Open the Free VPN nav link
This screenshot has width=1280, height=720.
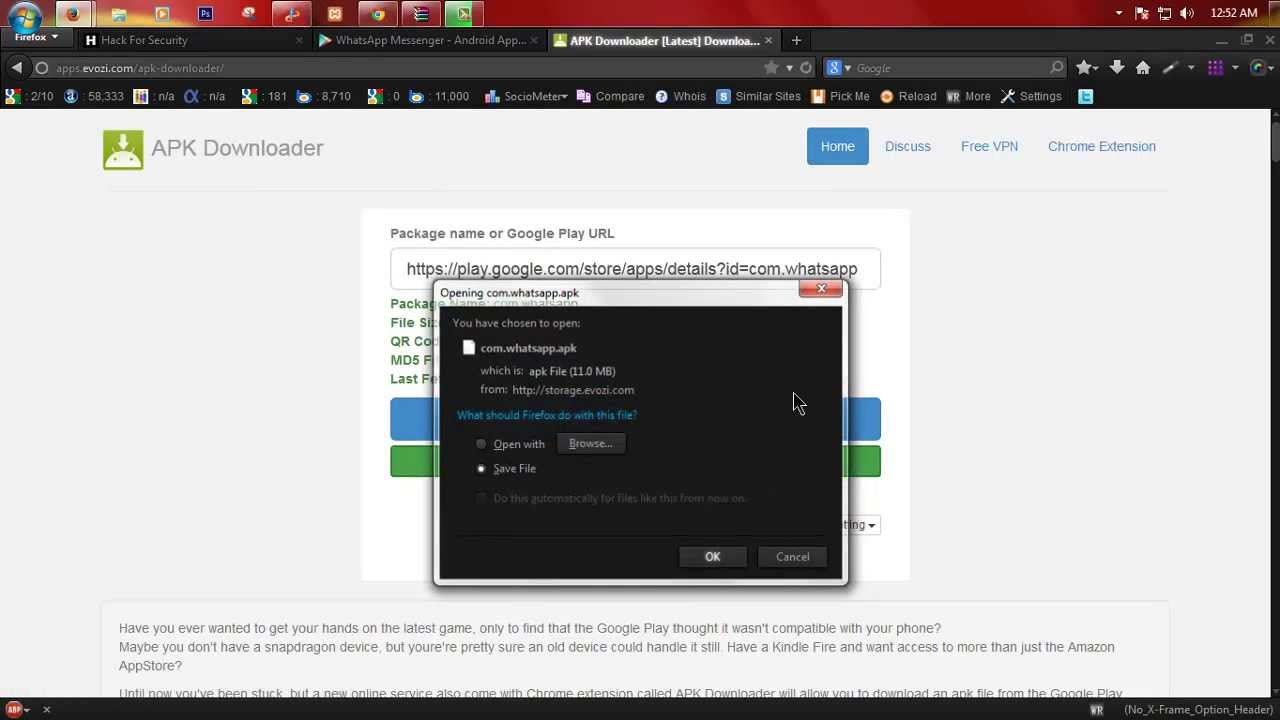[x=989, y=146]
